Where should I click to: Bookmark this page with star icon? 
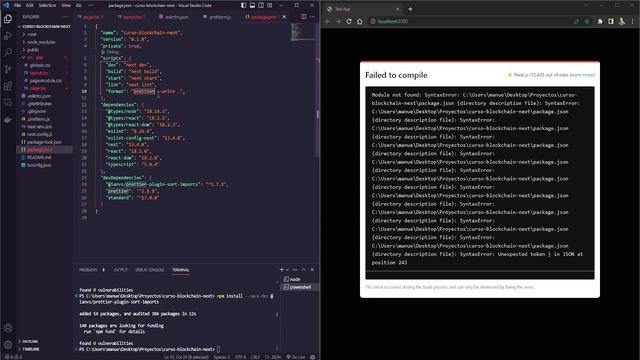pyautogui.click(x=587, y=21)
